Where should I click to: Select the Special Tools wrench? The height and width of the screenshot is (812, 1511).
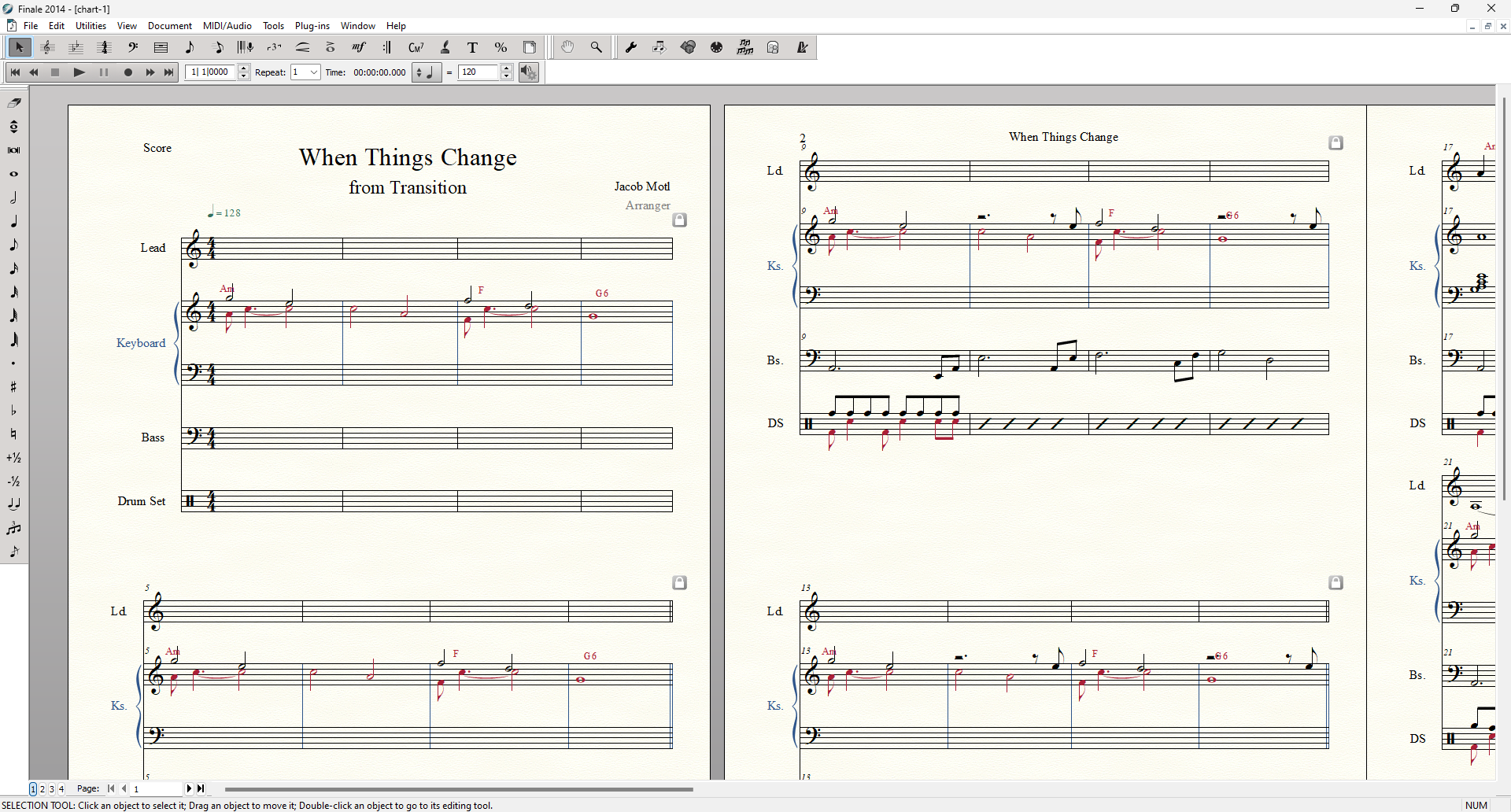[x=631, y=48]
